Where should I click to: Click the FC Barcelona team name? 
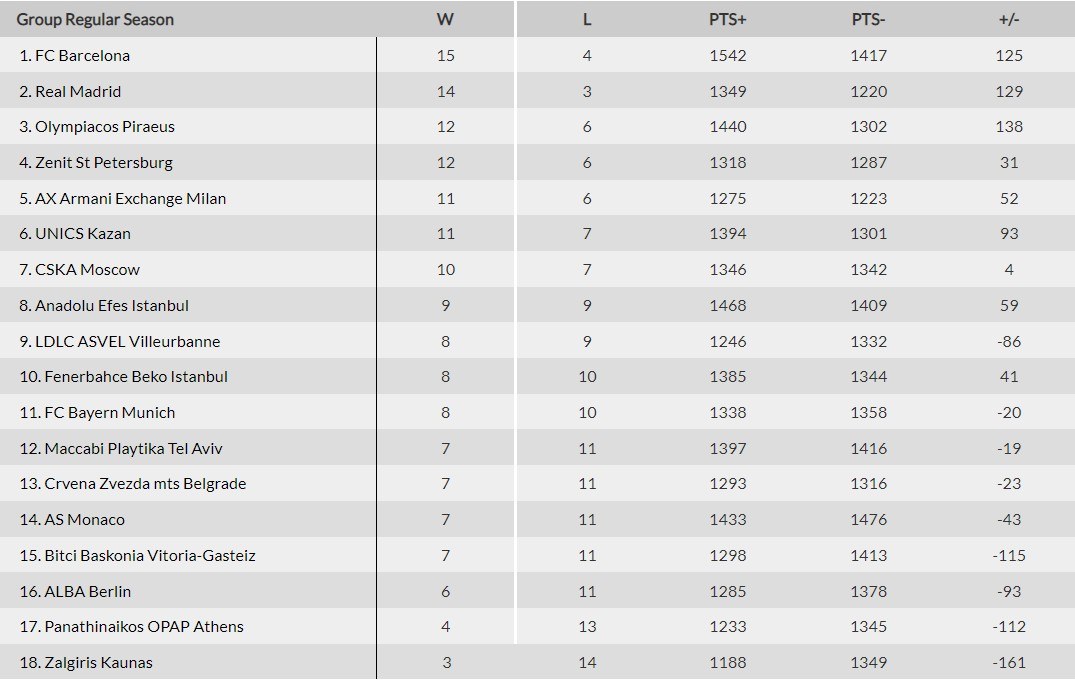[82, 56]
